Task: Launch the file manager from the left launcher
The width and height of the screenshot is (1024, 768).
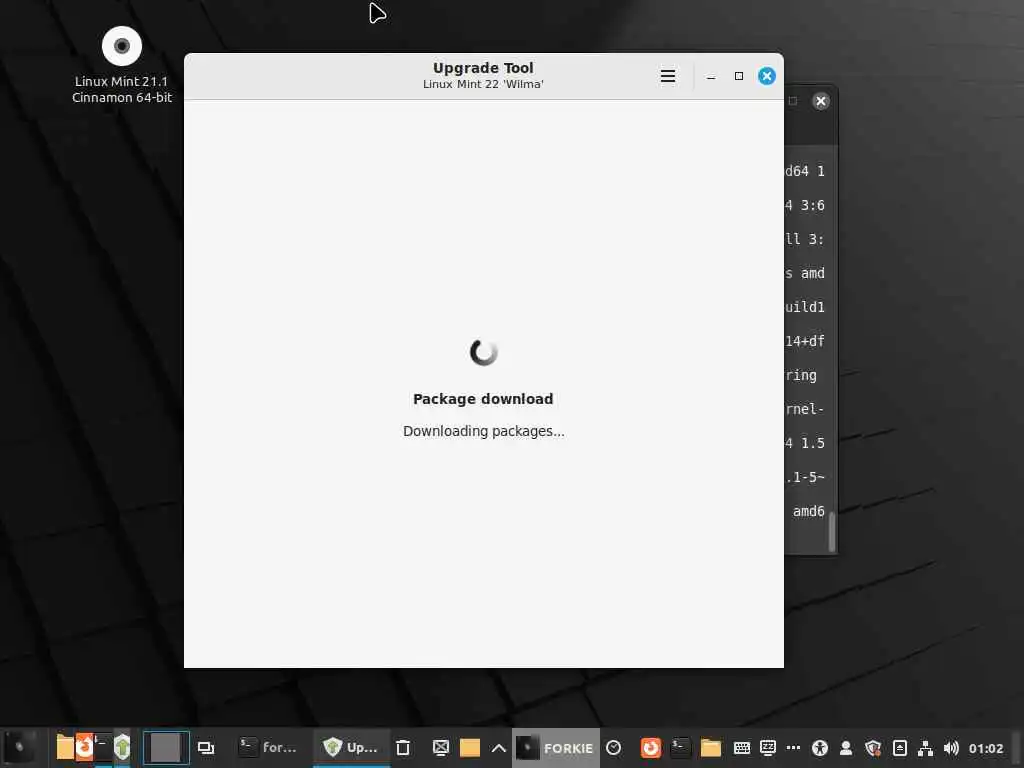Action: 65,748
